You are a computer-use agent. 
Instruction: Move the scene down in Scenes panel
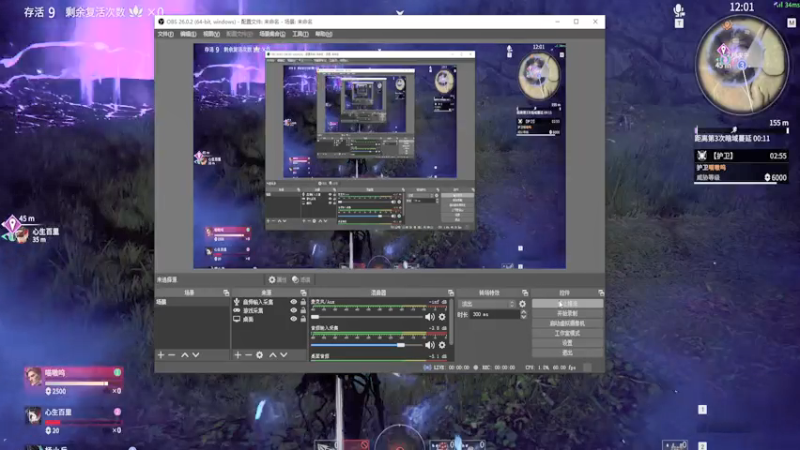pyautogui.click(x=196, y=355)
